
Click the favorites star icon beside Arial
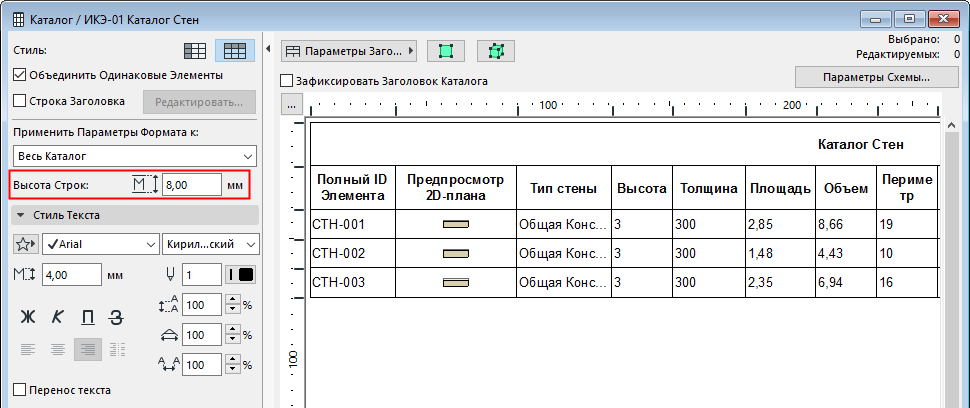click(26, 245)
